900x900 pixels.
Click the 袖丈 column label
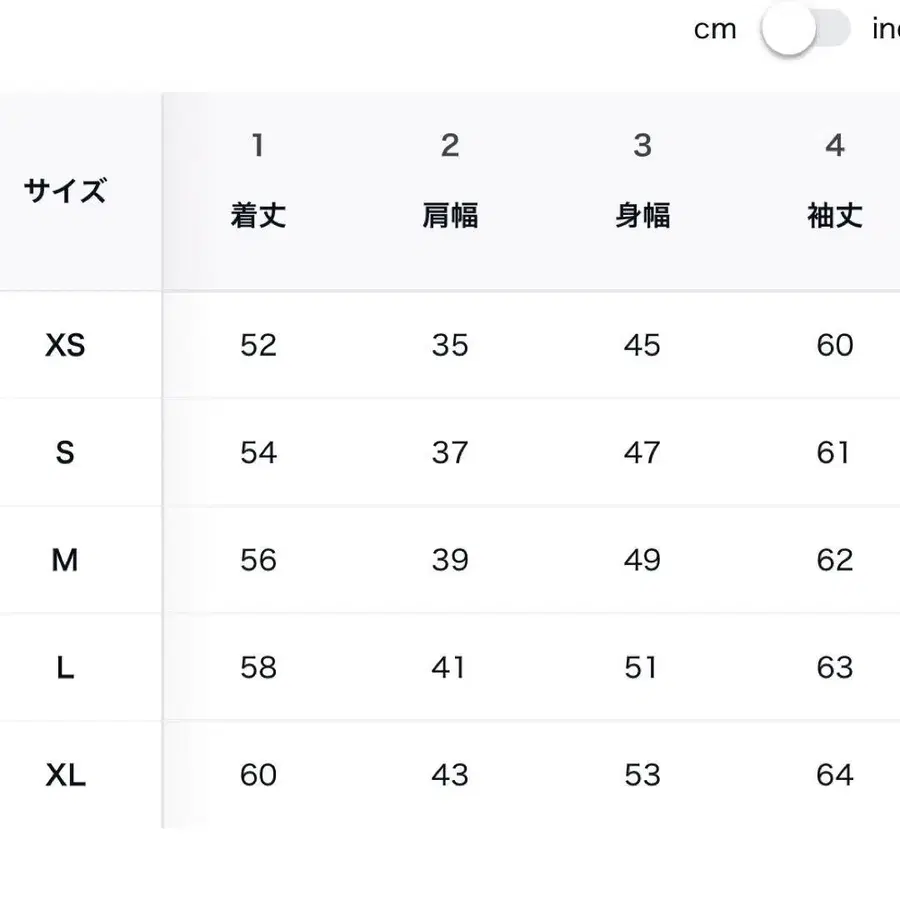point(835,214)
